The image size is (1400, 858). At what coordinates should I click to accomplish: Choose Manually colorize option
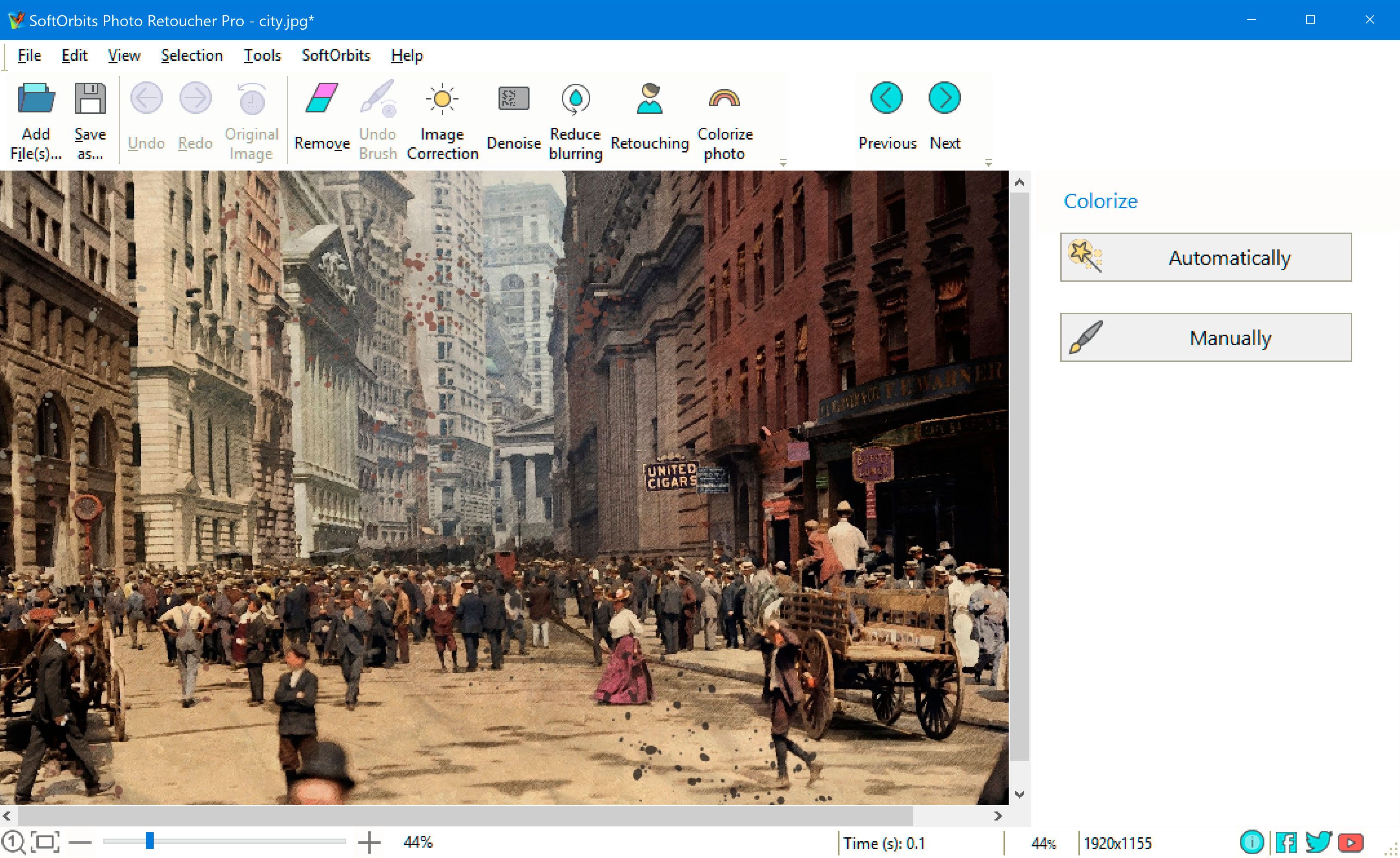coord(1206,337)
